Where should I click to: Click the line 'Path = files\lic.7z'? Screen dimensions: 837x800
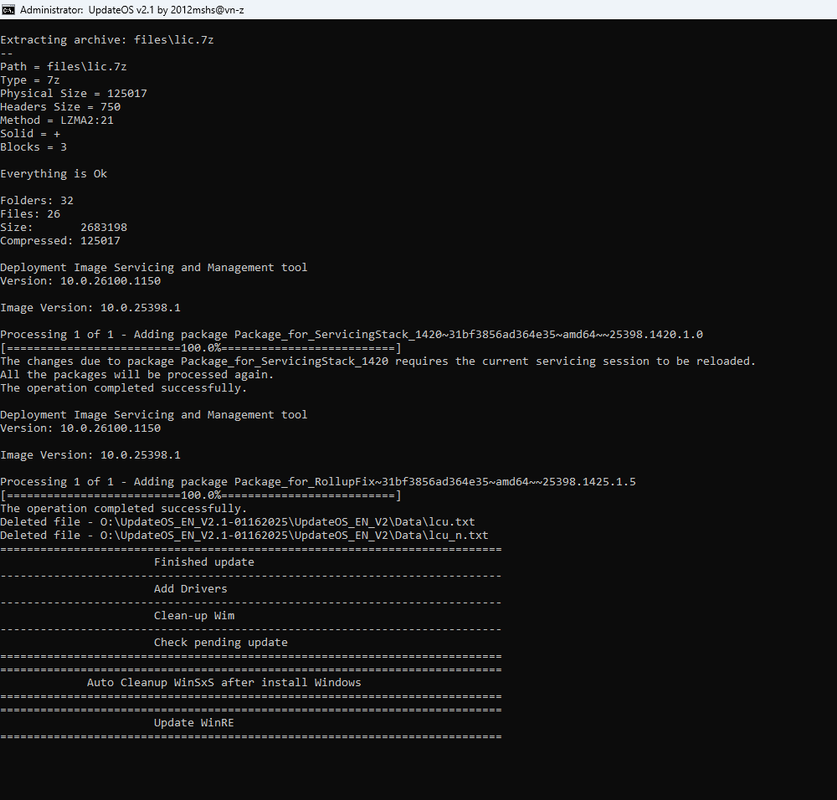click(64, 67)
